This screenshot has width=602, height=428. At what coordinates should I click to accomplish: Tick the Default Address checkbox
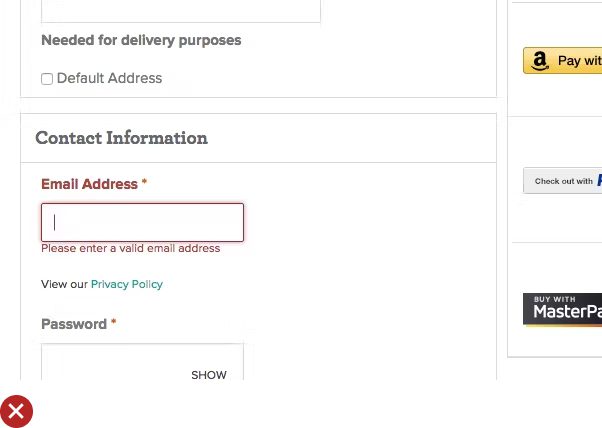pyautogui.click(x=47, y=79)
